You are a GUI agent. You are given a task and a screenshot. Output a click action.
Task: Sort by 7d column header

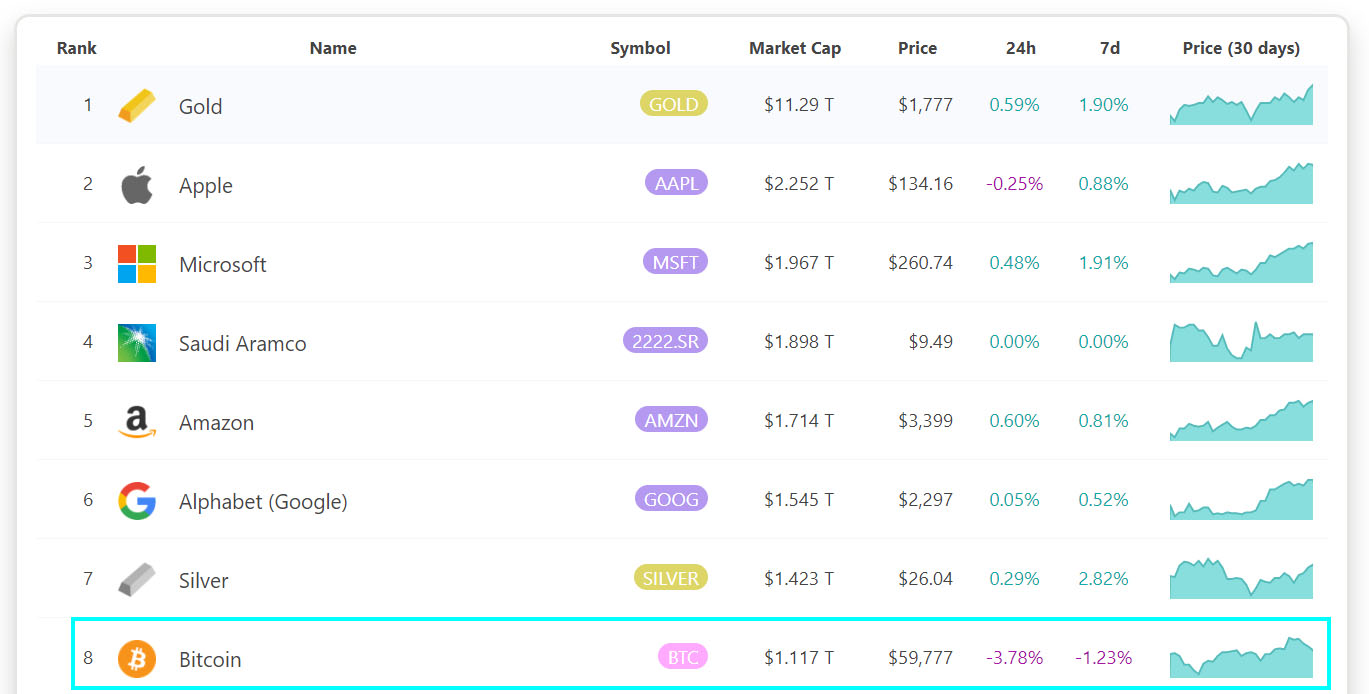point(1109,48)
